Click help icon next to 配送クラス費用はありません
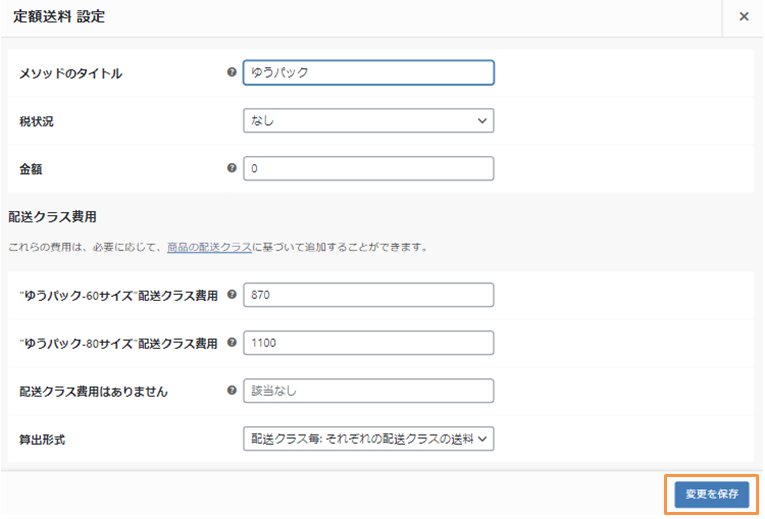765x519 pixels. (232, 390)
